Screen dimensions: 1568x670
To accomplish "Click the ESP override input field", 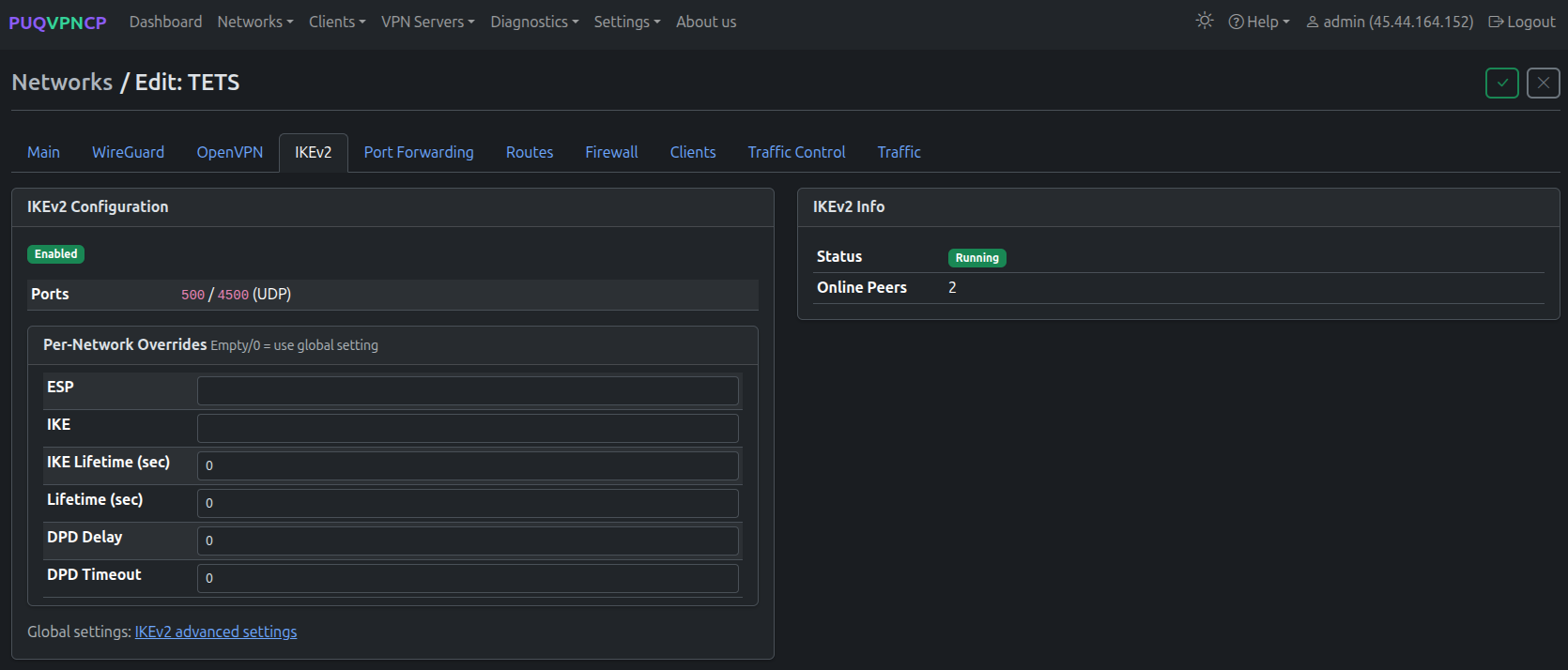I will [468, 390].
